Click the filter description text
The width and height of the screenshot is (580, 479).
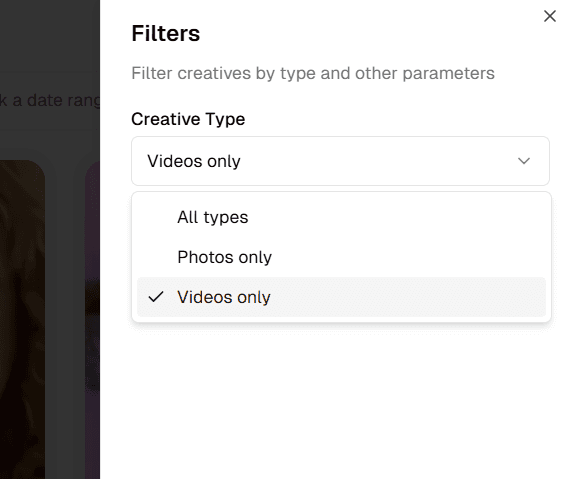(x=313, y=73)
